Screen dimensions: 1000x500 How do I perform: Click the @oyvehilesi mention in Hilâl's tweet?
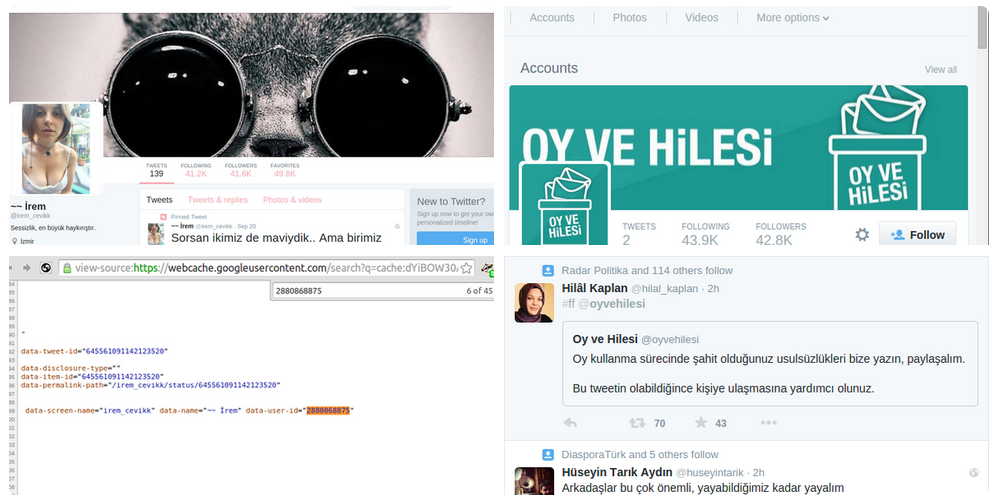coord(612,304)
